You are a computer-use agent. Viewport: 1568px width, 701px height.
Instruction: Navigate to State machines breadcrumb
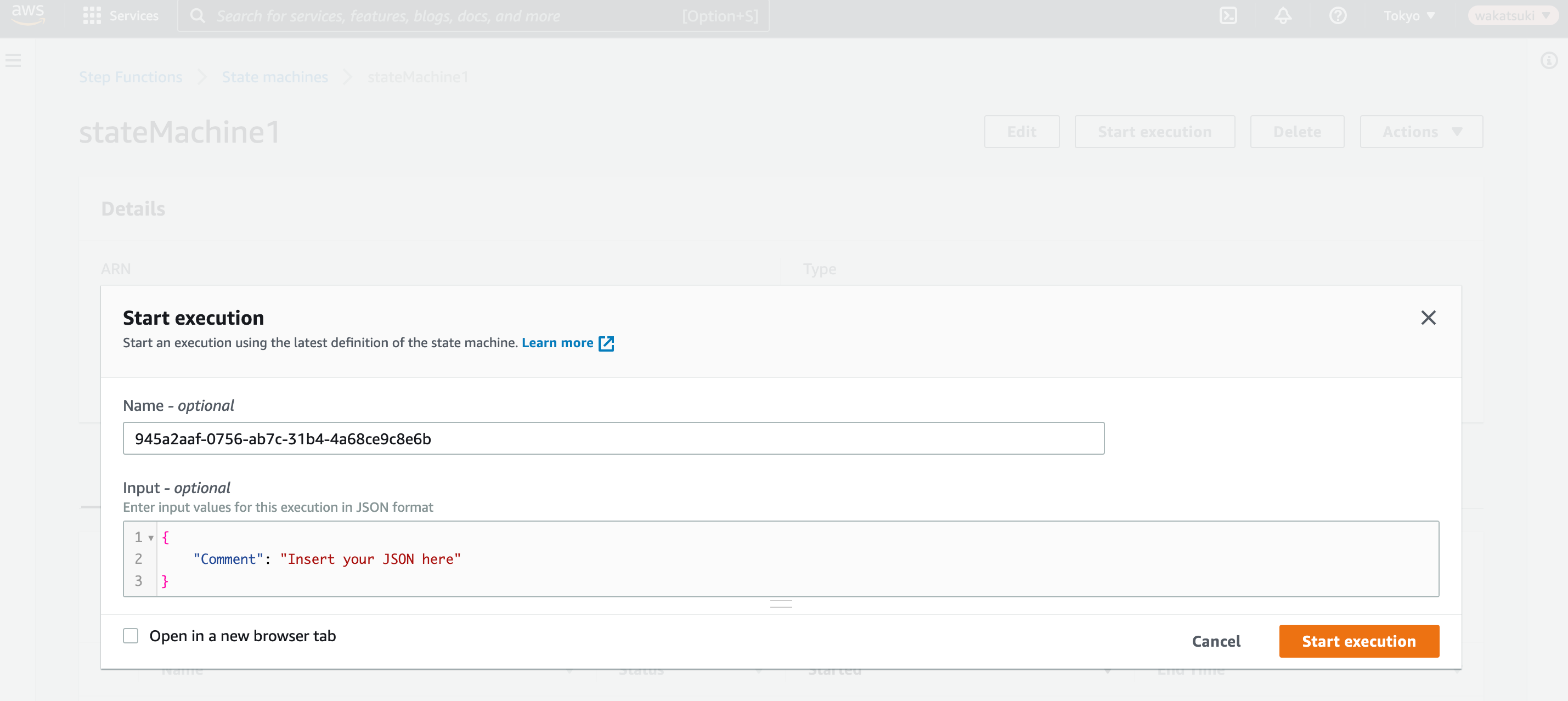tap(274, 77)
